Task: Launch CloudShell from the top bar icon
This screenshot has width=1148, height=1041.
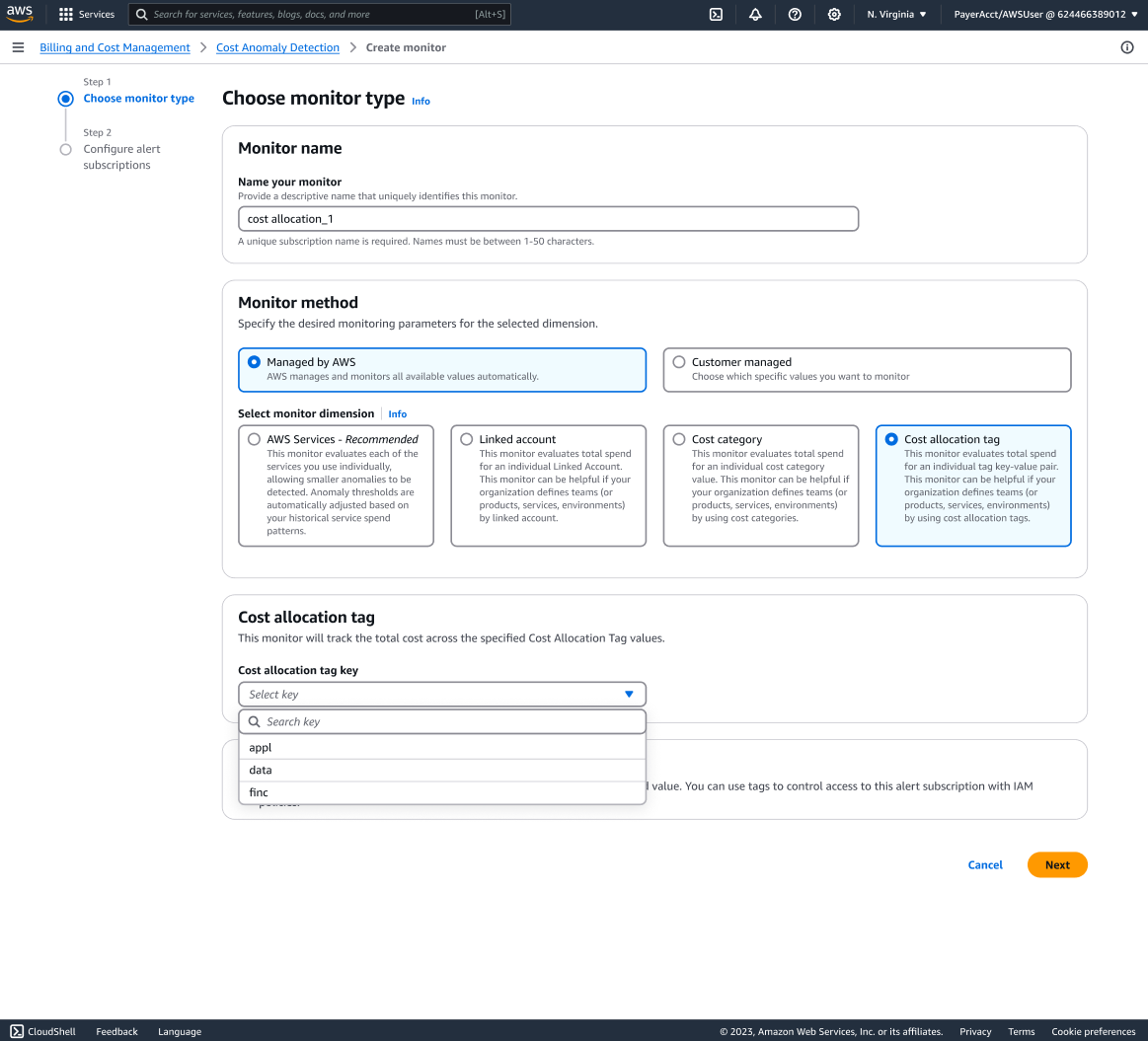Action: coord(716,15)
